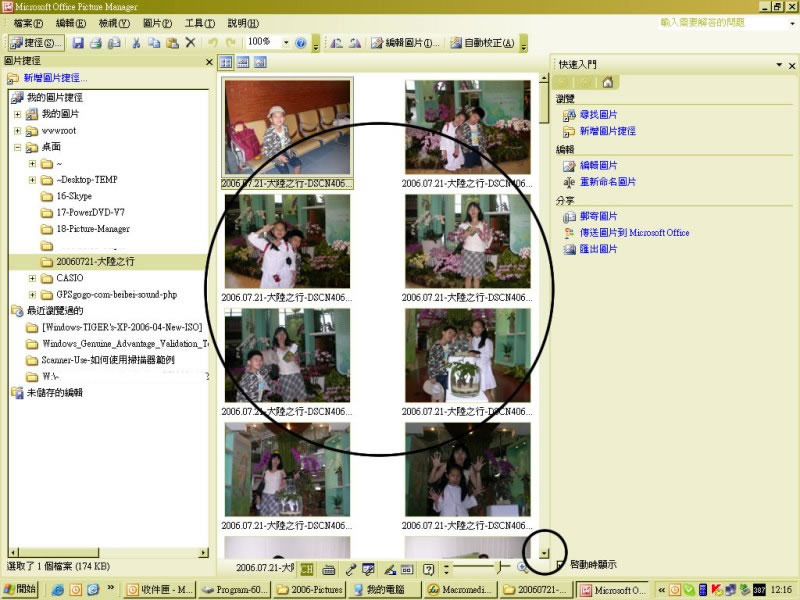Select the 20060721-大陸之行 folder
The image size is (800, 600).
tap(95, 262)
